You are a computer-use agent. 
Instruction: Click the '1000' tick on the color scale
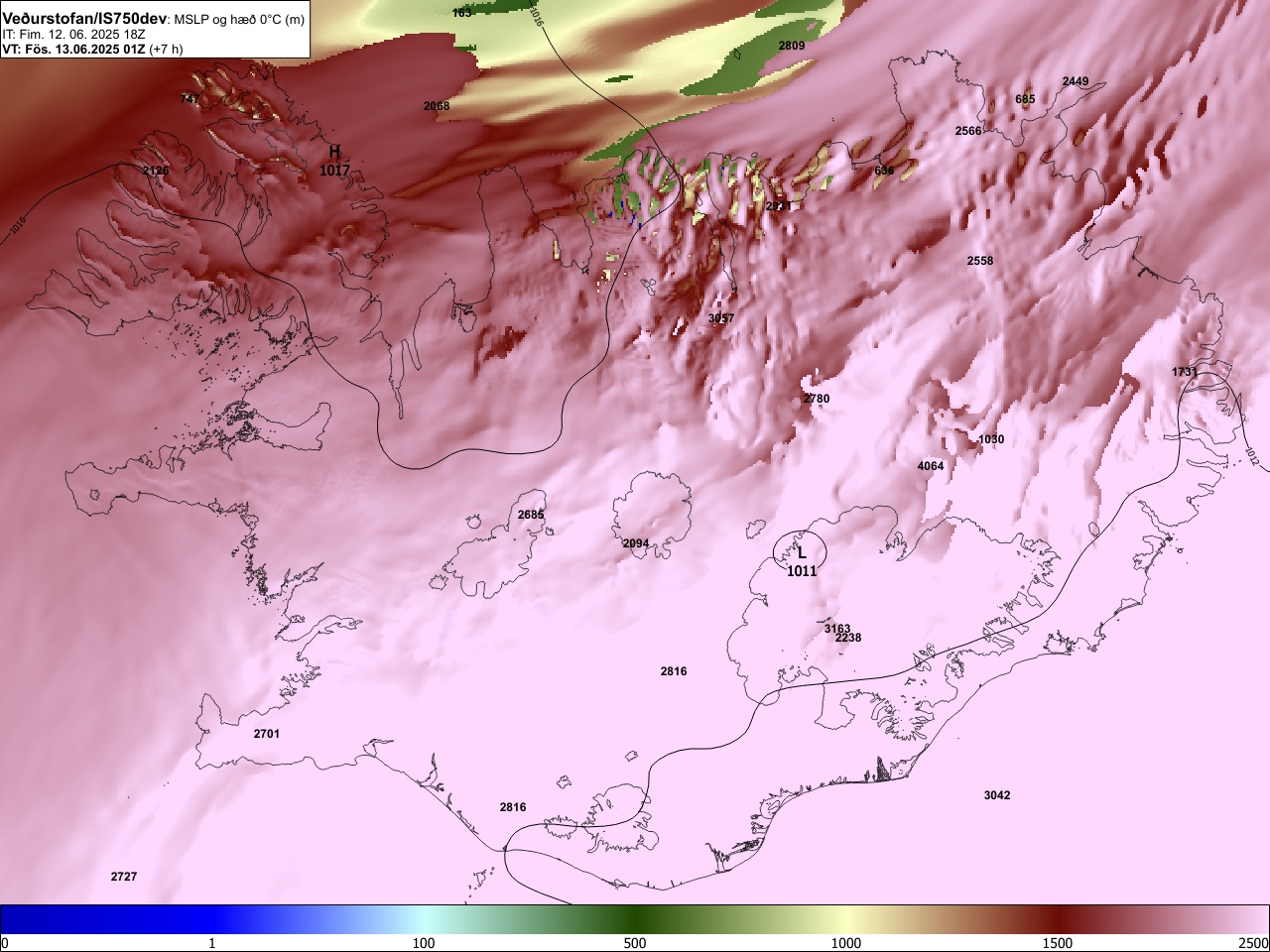click(846, 943)
